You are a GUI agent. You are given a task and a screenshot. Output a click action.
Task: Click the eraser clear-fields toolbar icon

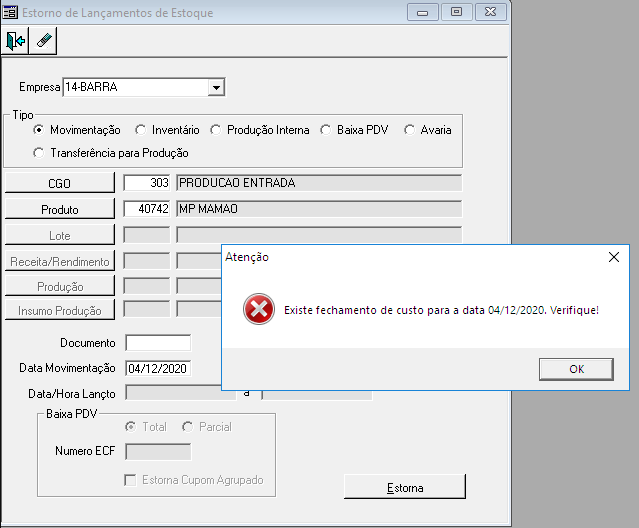[43, 40]
